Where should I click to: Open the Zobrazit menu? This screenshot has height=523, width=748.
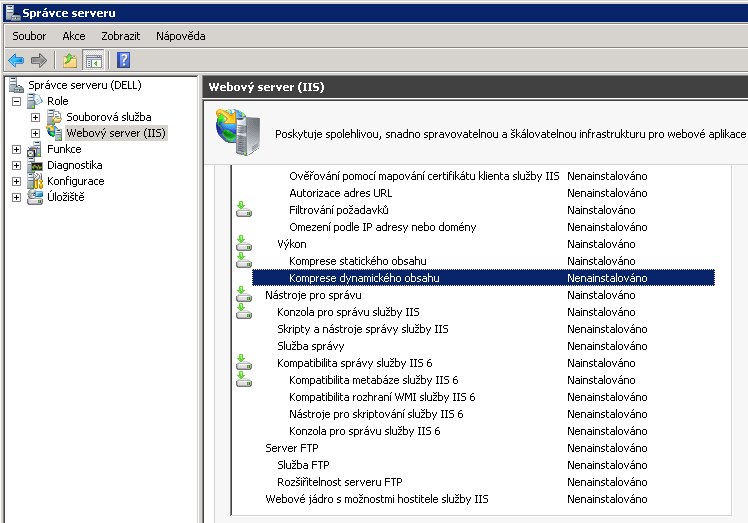click(121, 36)
